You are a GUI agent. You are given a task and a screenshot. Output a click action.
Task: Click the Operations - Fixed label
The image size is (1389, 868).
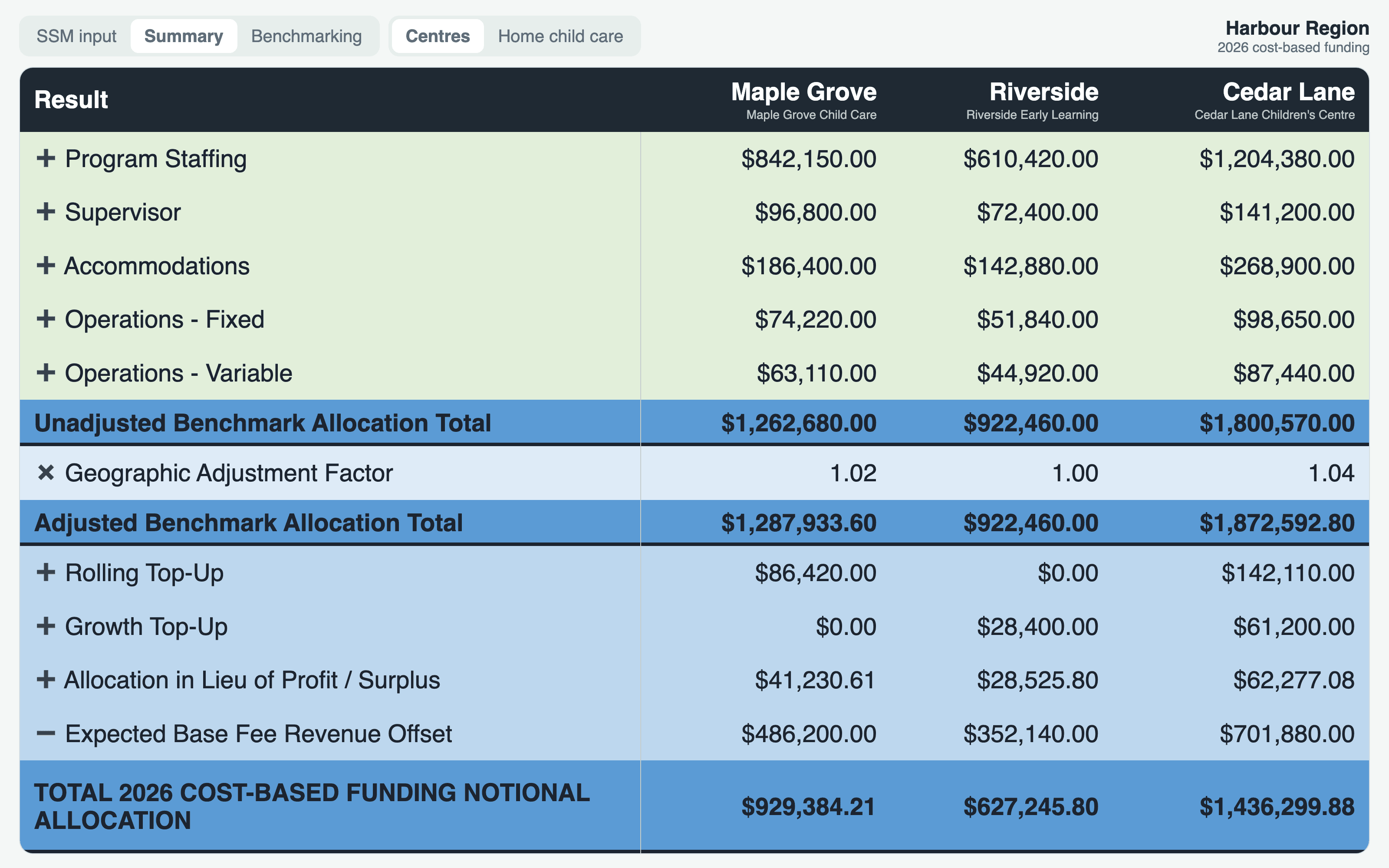(x=165, y=320)
